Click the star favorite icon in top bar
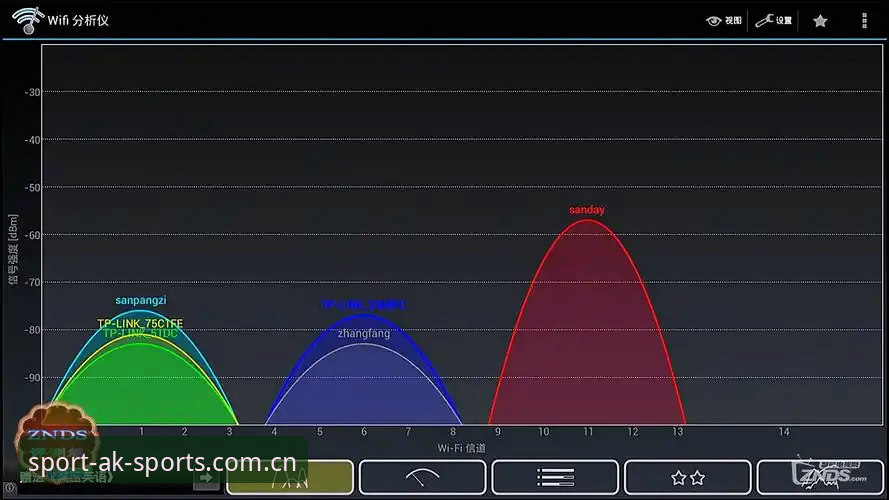 click(x=820, y=21)
